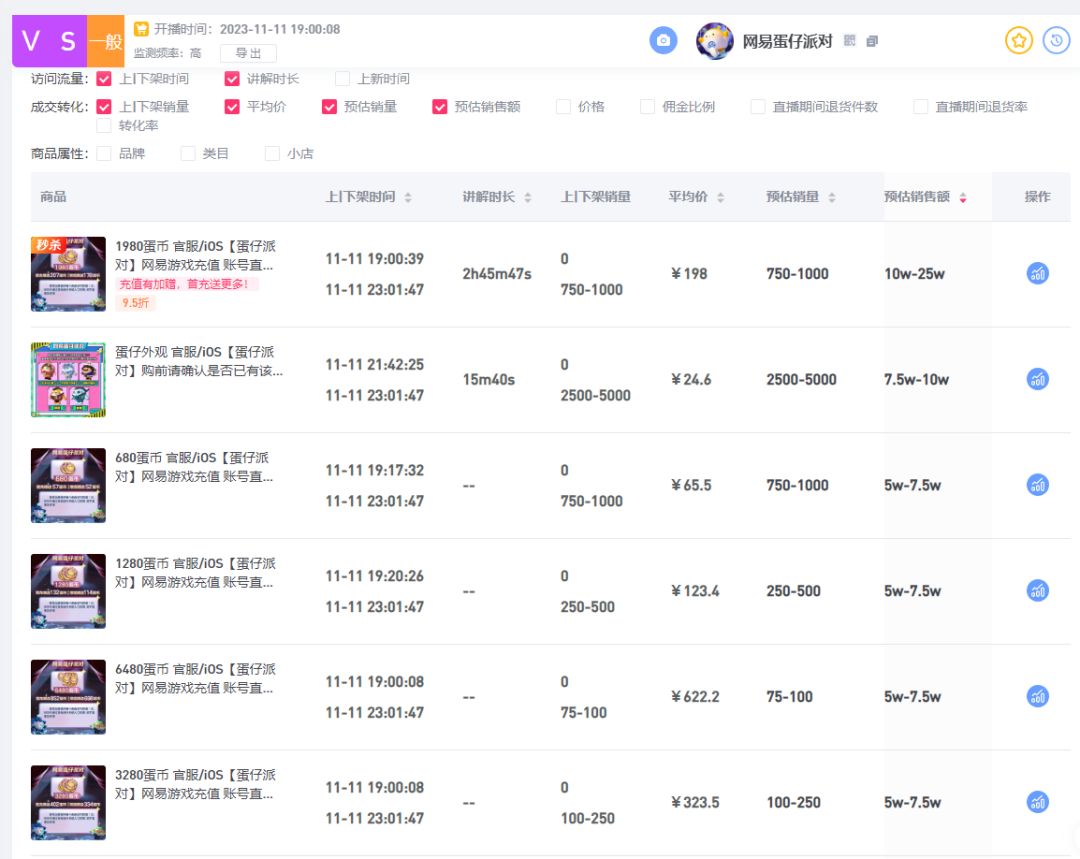Check the 类目 checkbox
This screenshot has height=859, width=1080.
pos(188,154)
